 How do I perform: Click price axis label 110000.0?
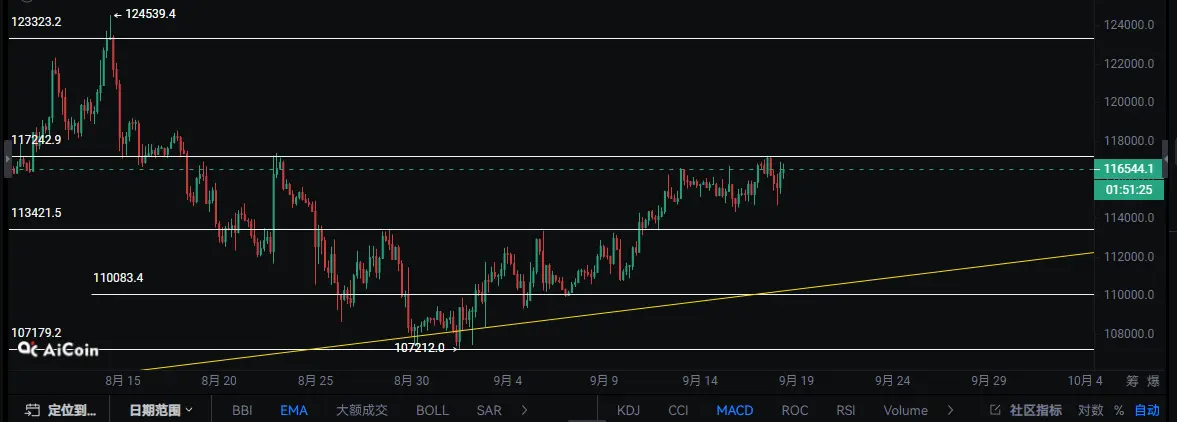1128,295
